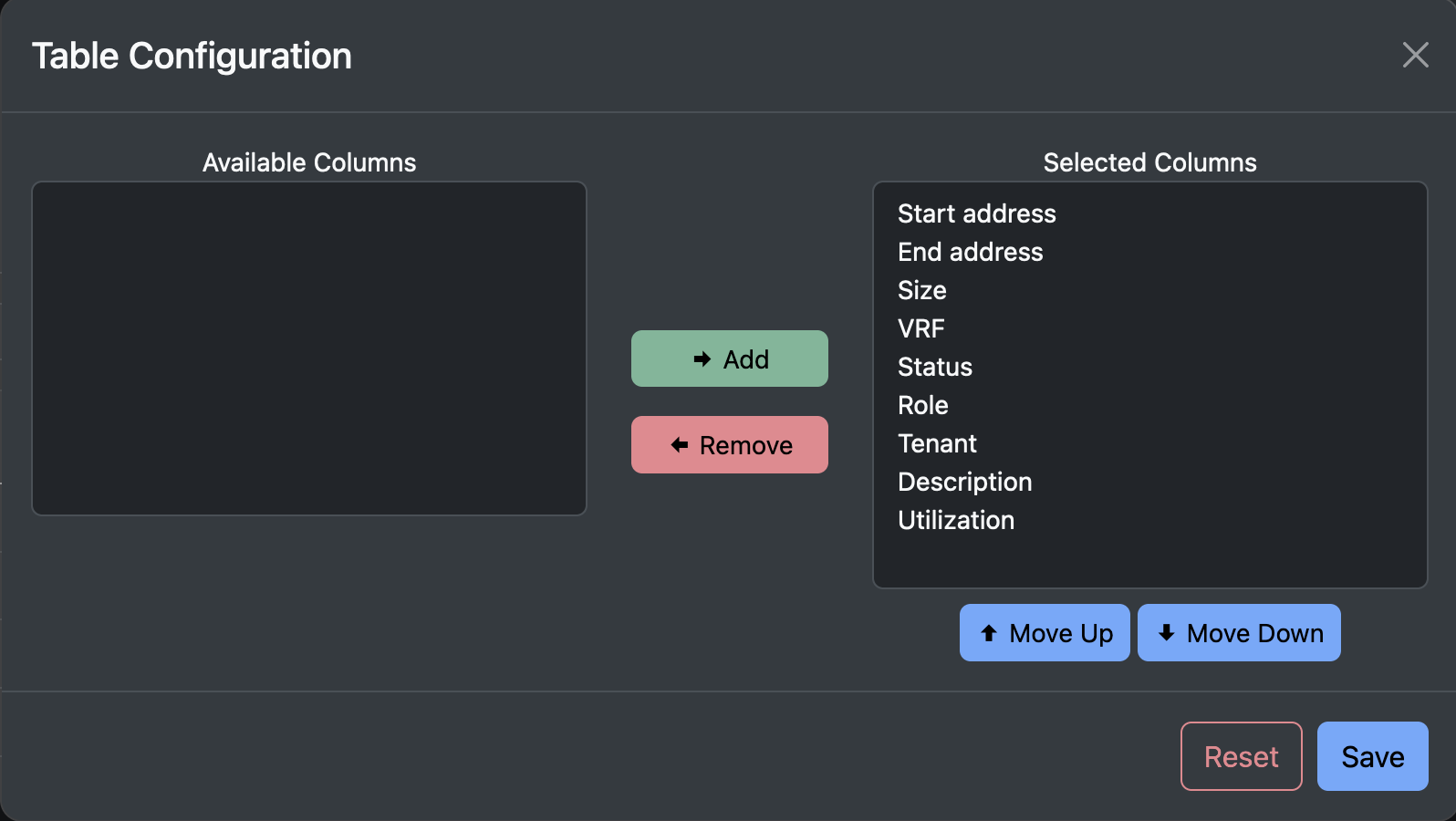Select the Size column entry

[921, 290]
